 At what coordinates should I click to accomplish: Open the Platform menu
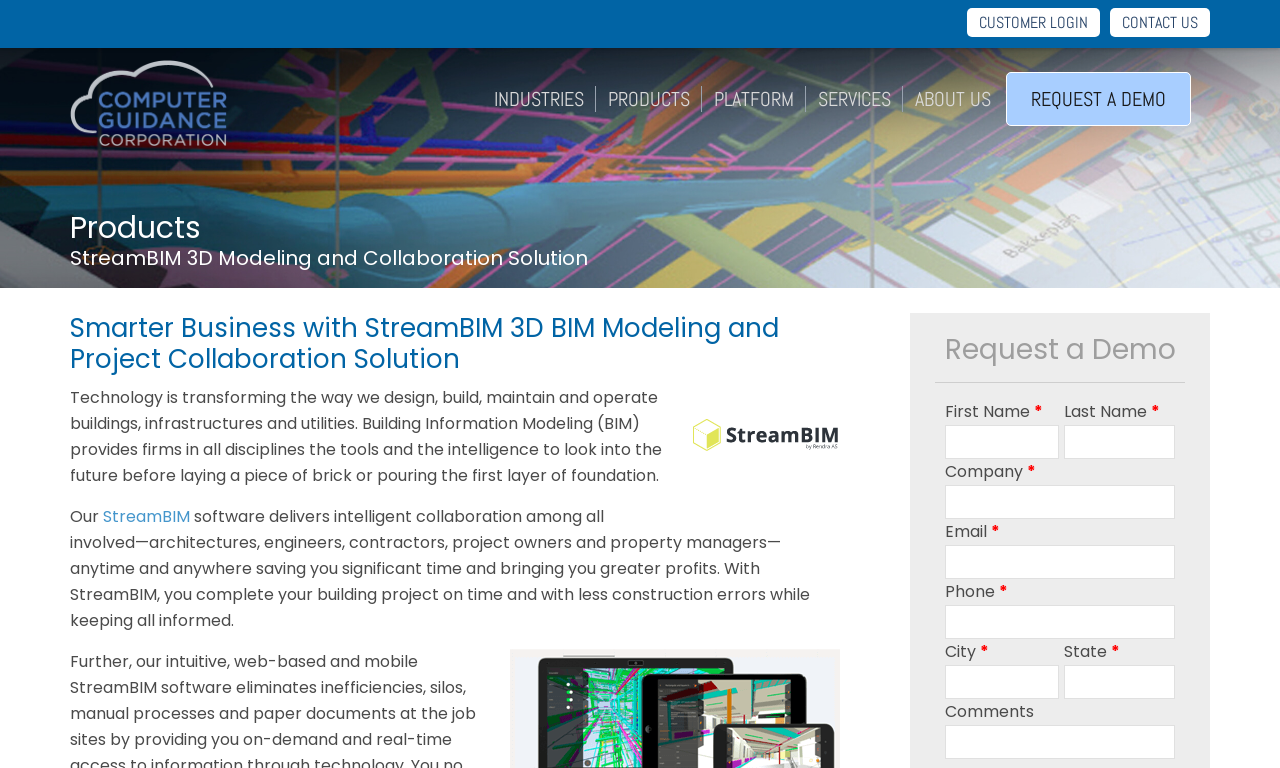754,99
